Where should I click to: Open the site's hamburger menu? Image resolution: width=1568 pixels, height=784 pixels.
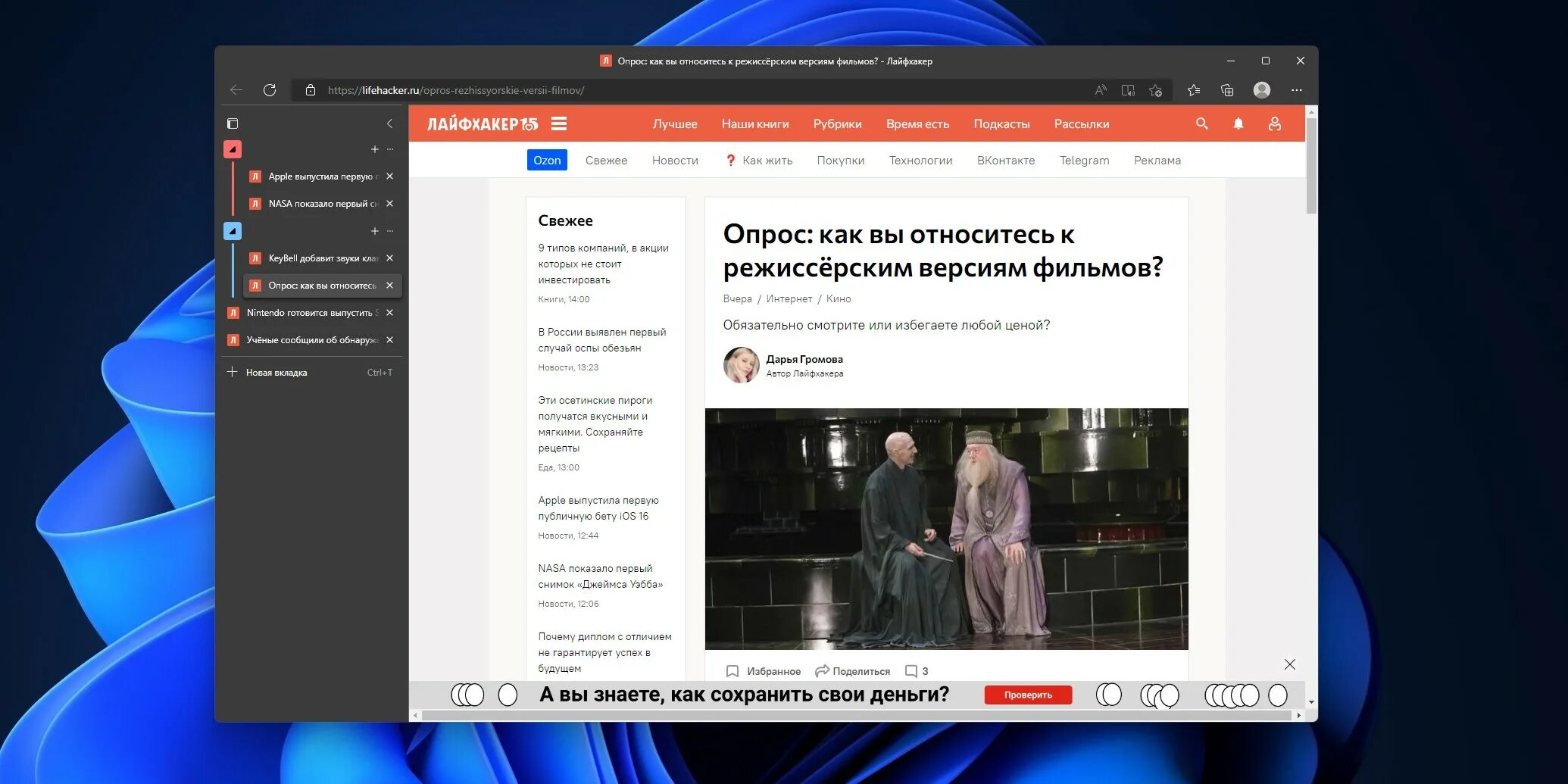pos(559,123)
